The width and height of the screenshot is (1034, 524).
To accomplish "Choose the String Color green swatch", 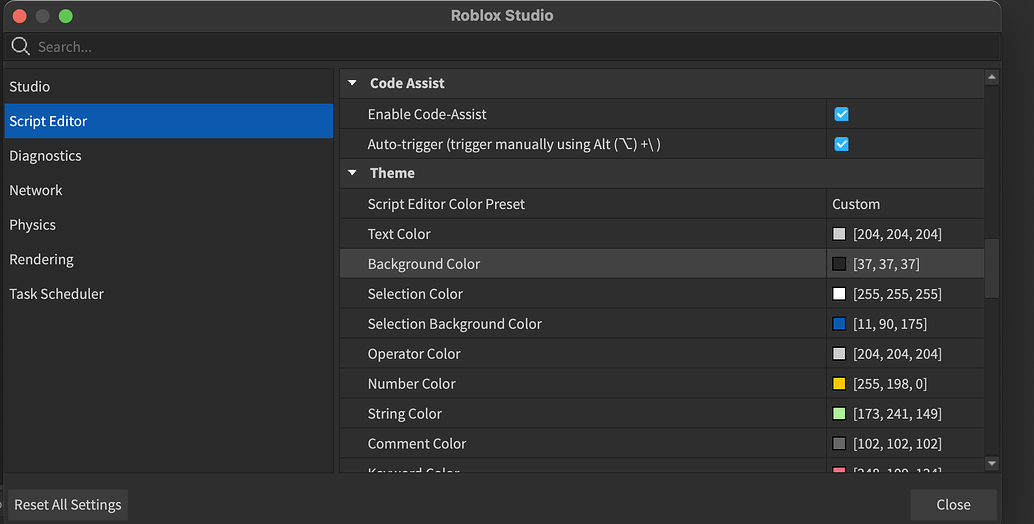I will pos(839,414).
